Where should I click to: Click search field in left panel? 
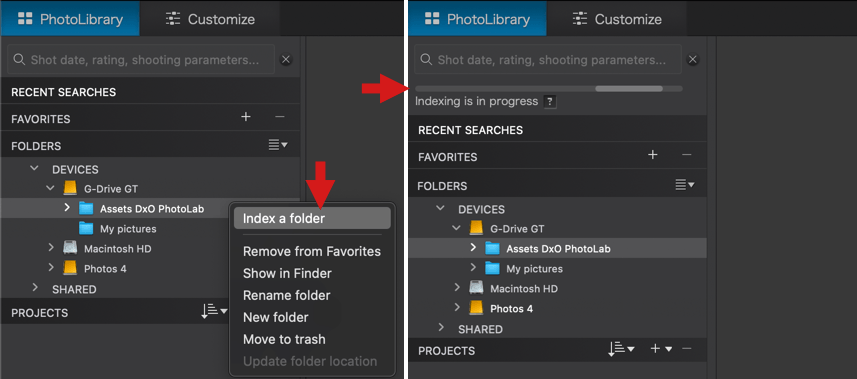pos(141,60)
